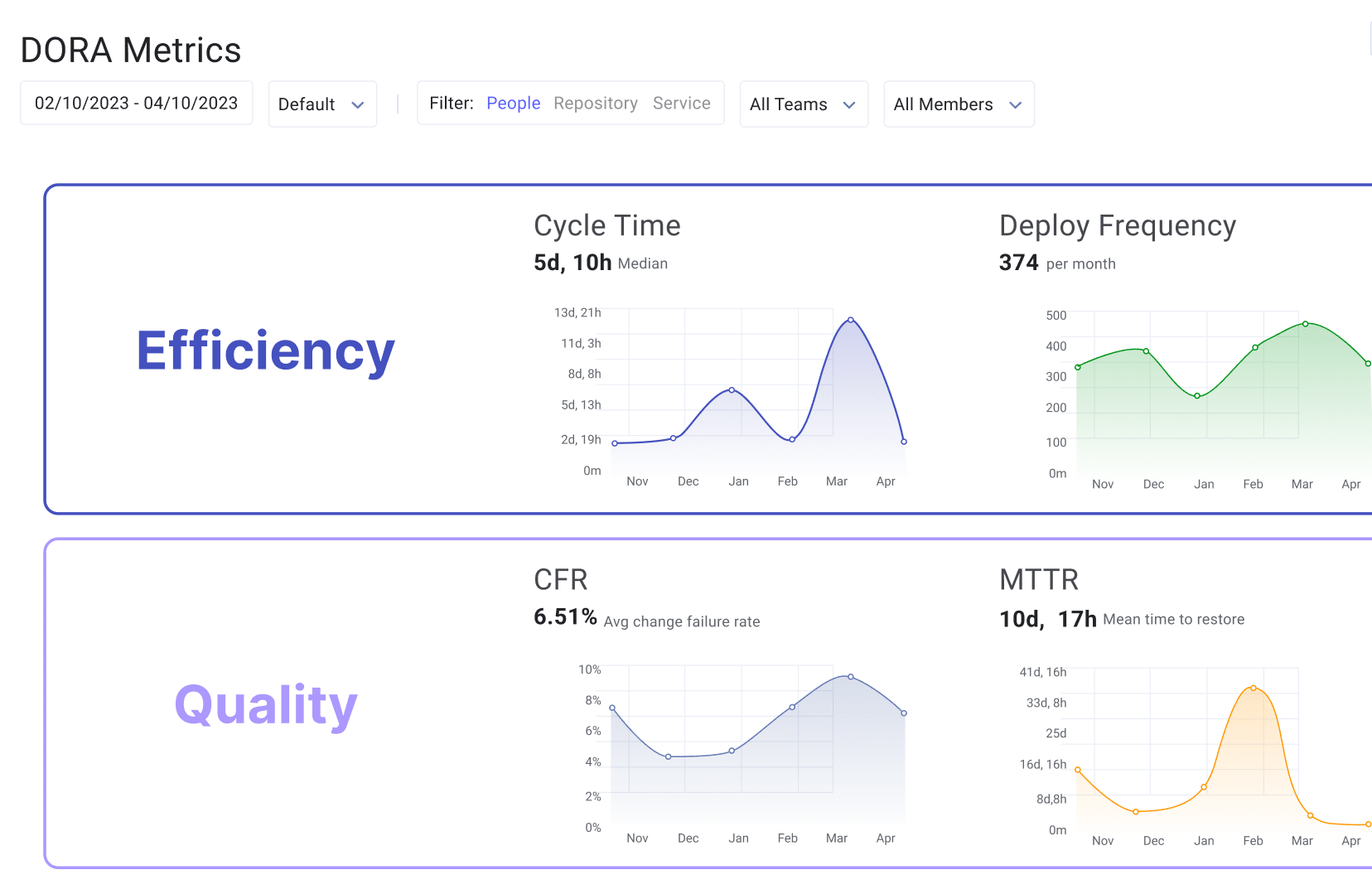The height and width of the screenshot is (894, 1372).
Task: Click the '10%' axis label on CFR chart
Action: click(589, 669)
